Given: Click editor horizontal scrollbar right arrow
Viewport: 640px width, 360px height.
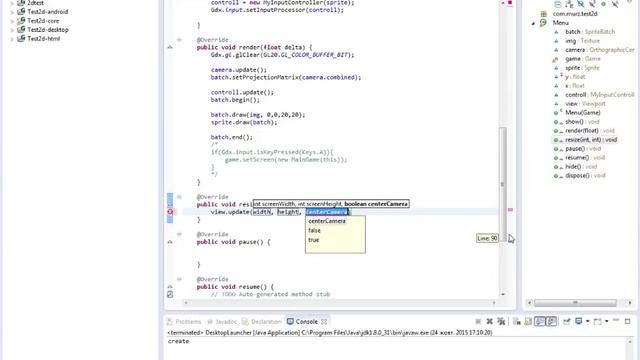Looking at the screenshot, I should click(x=494, y=303).
